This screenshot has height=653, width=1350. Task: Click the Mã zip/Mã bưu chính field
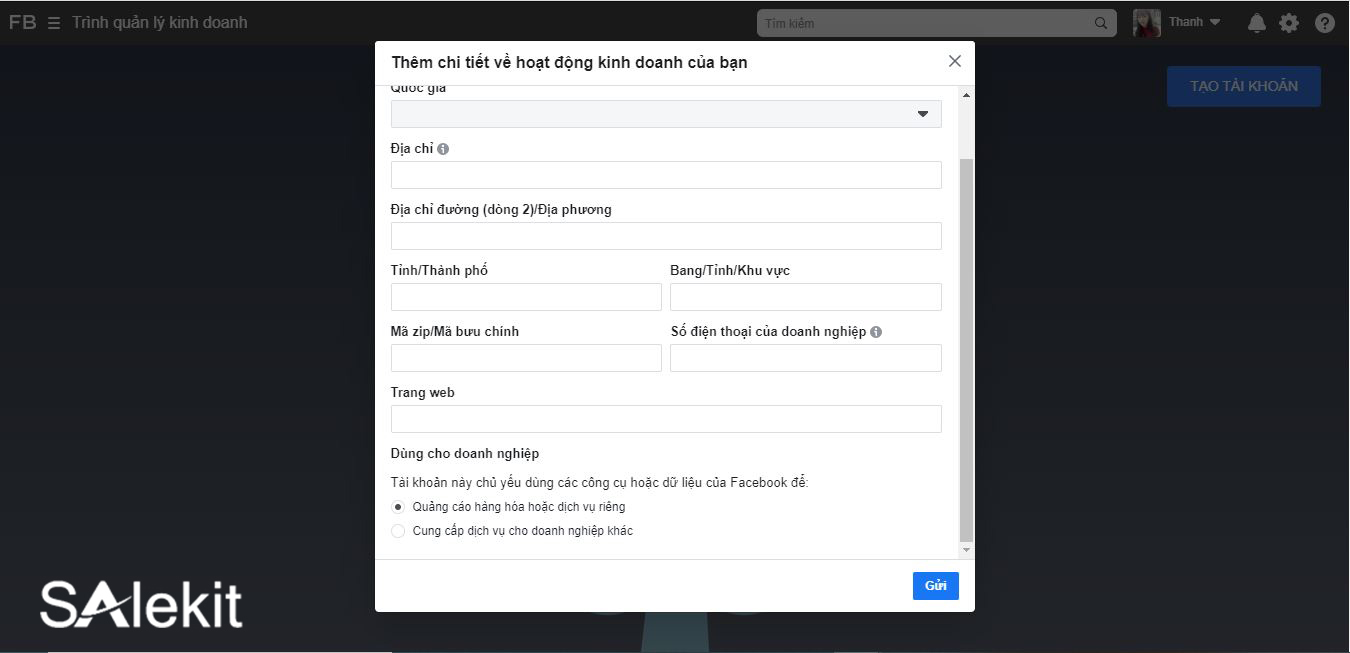(x=526, y=358)
